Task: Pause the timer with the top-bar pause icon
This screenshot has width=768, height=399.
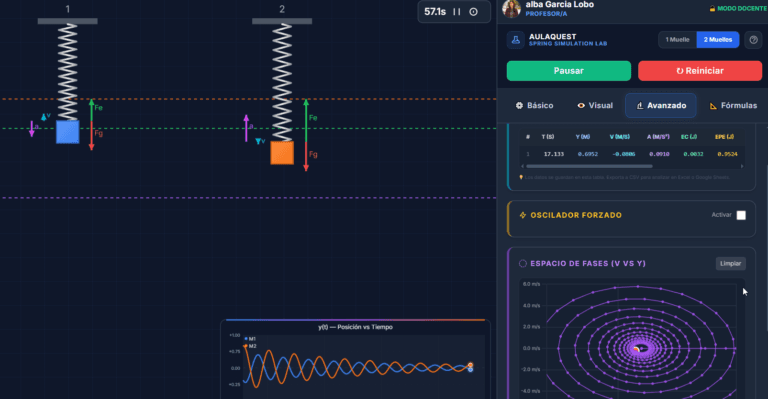Action: (456, 12)
